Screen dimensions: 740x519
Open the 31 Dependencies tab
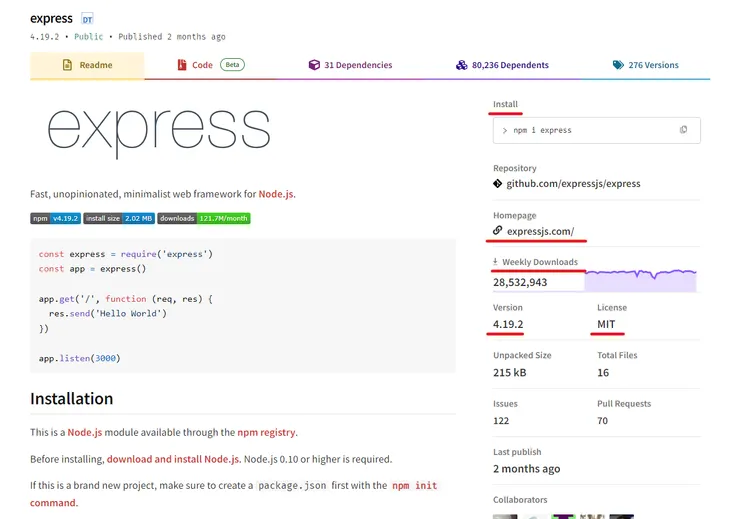coord(350,65)
